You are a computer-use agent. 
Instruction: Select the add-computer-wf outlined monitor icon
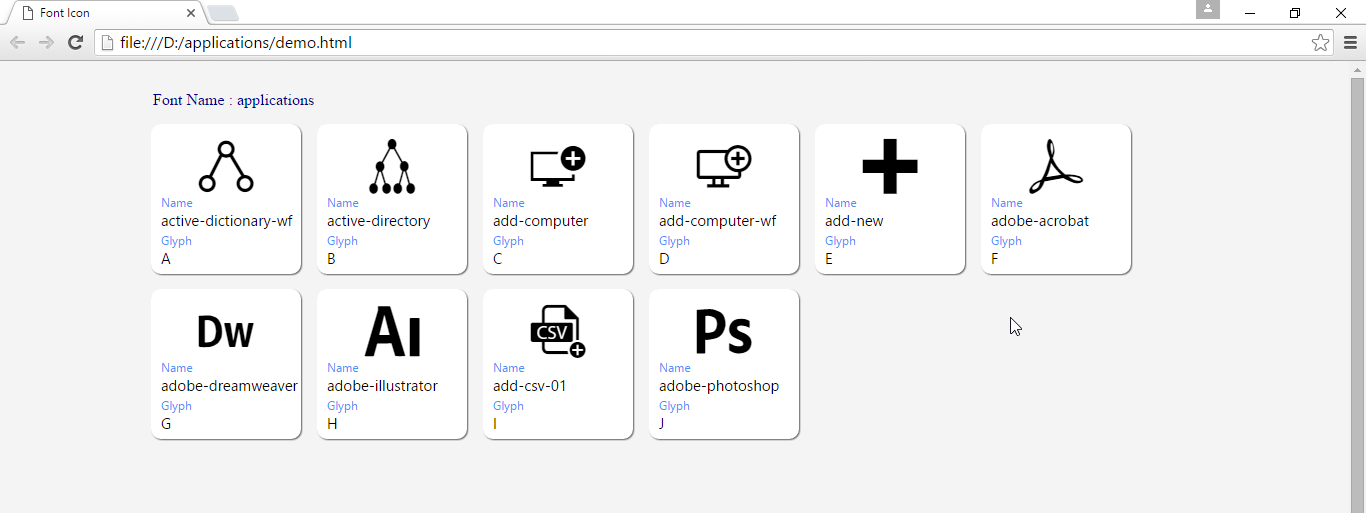tap(724, 166)
